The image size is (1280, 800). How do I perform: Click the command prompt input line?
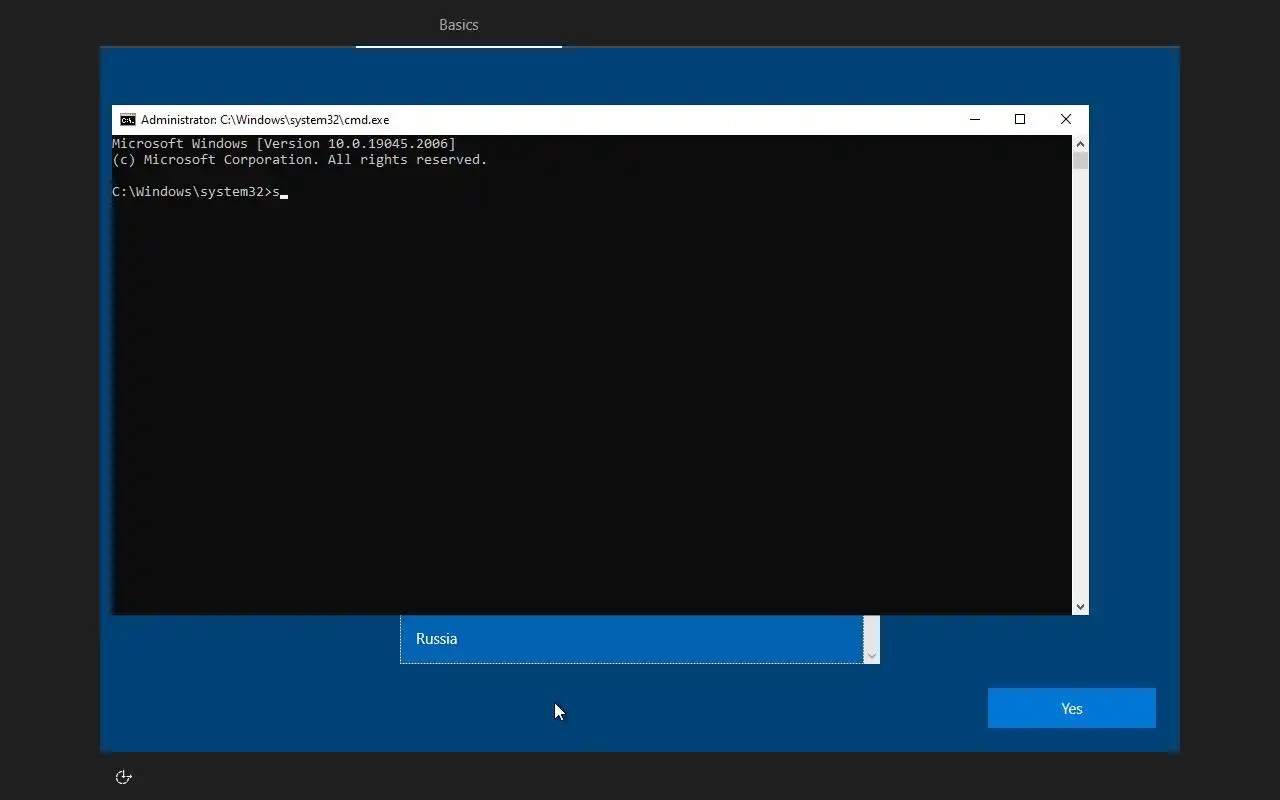tap(200, 192)
